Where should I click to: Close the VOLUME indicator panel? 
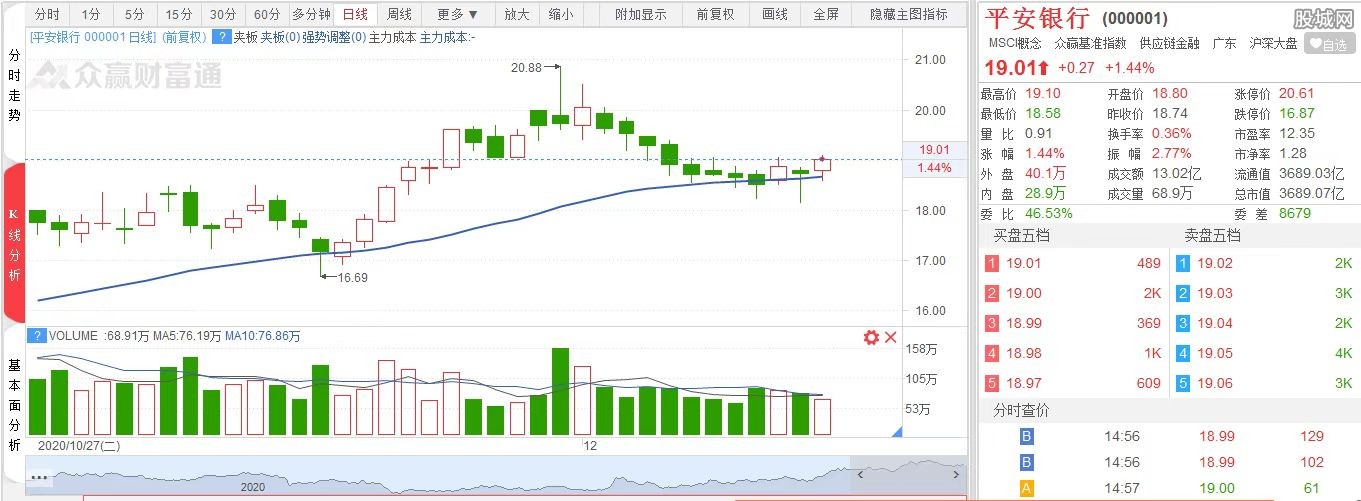[x=890, y=338]
